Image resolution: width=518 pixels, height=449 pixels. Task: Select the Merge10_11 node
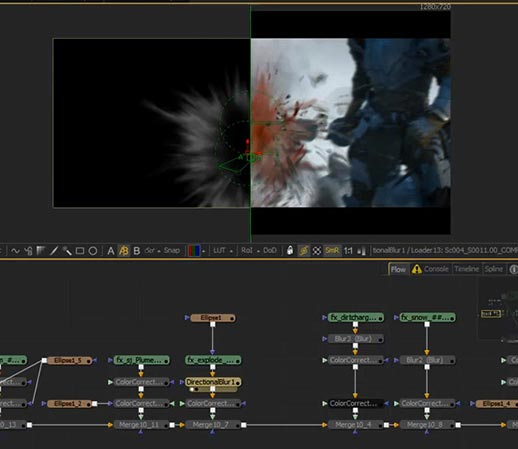(x=141, y=425)
